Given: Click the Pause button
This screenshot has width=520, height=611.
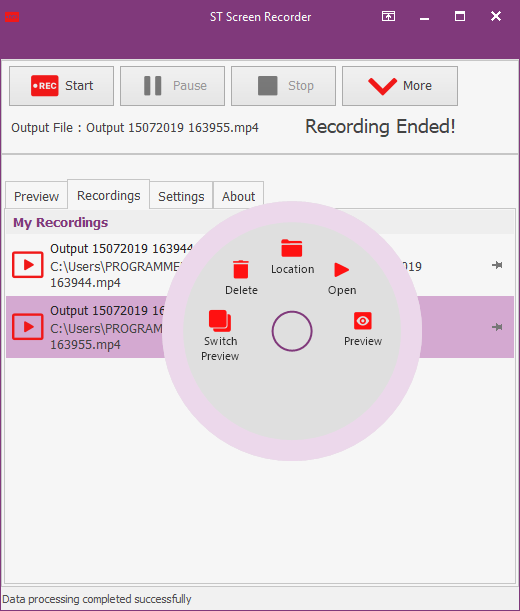Looking at the screenshot, I should pos(172,86).
